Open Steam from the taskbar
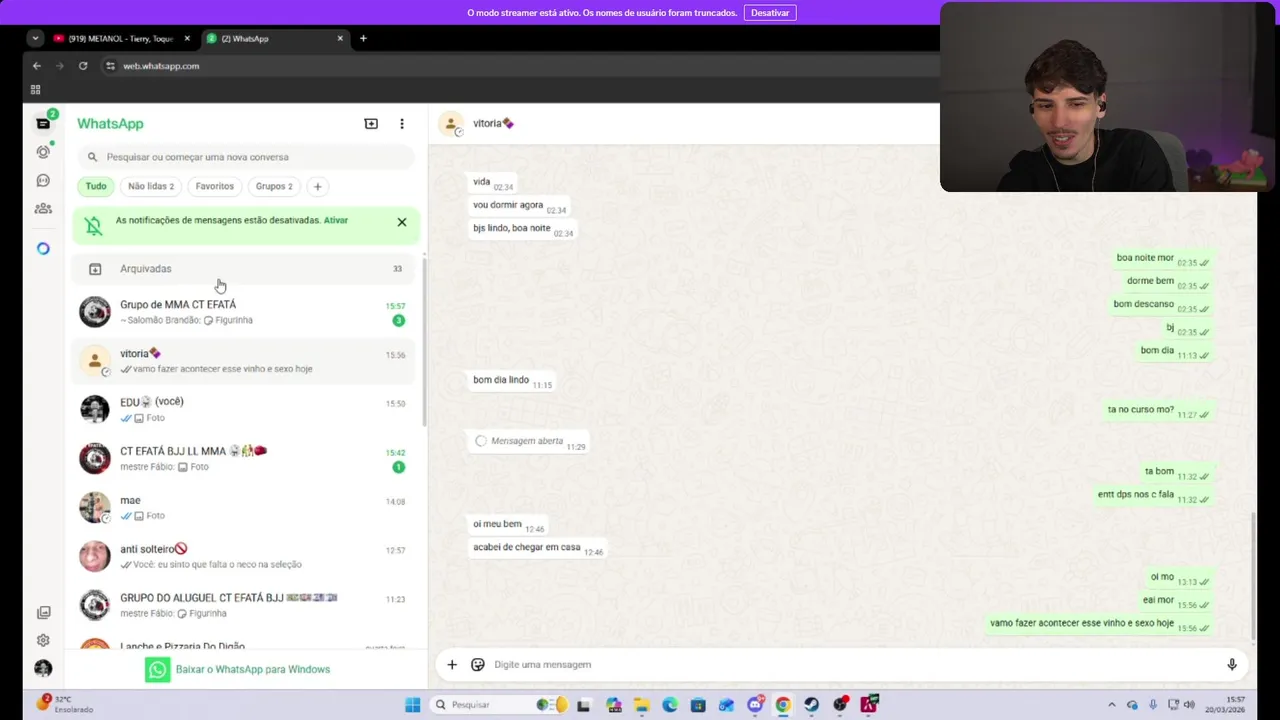This screenshot has height=720, width=1280. [x=811, y=705]
